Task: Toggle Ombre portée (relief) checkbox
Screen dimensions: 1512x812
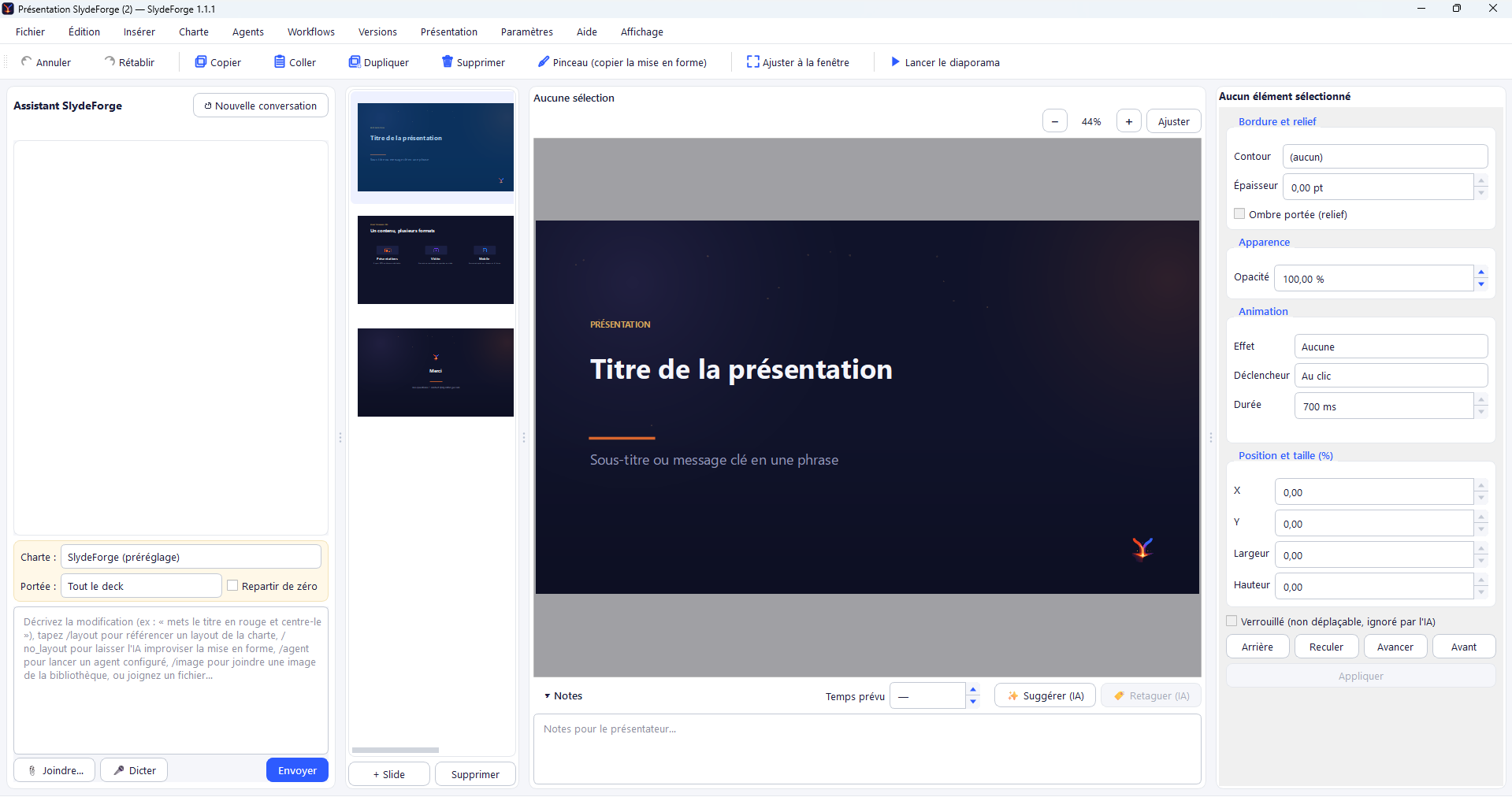Action: pyautogui.click(x=1239, y=213)
